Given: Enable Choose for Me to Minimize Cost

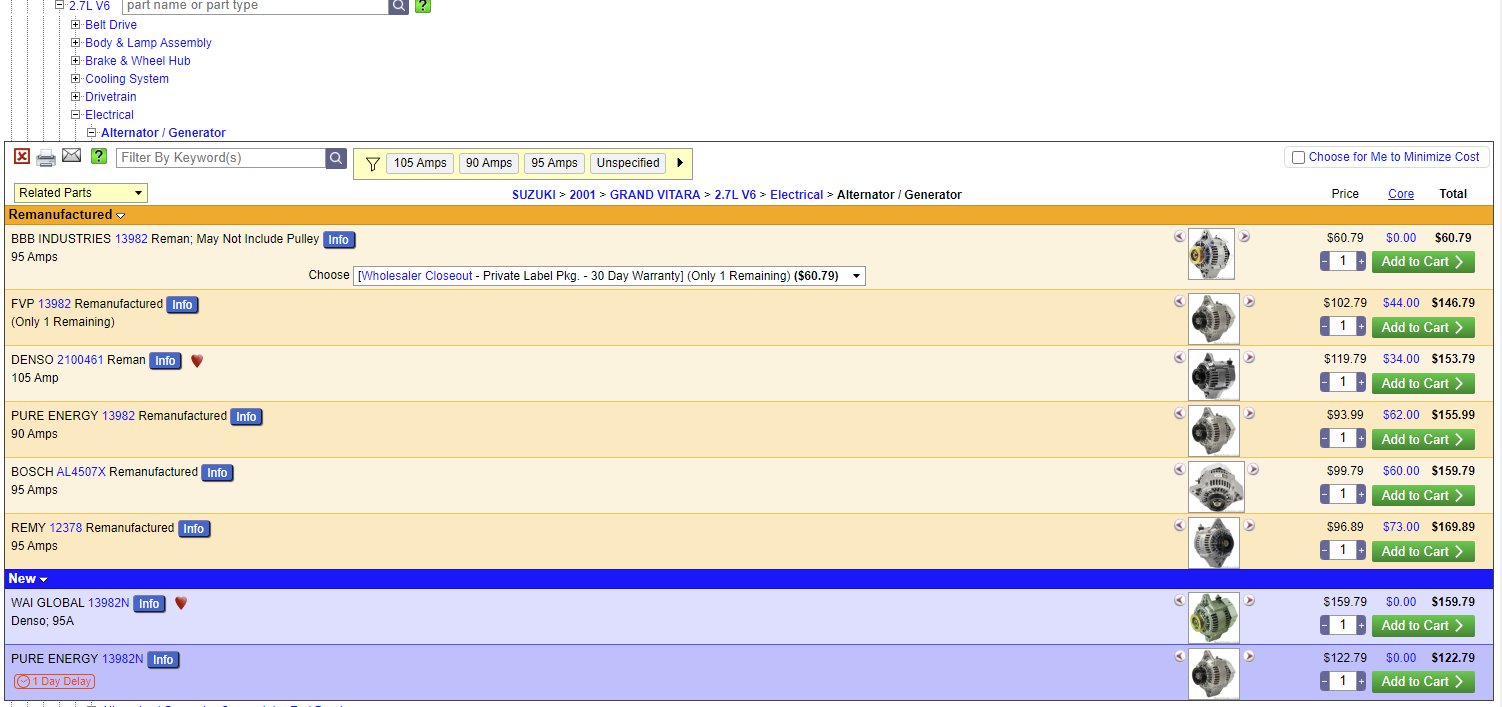Looking at the screenshot, I should [1299, 157].
